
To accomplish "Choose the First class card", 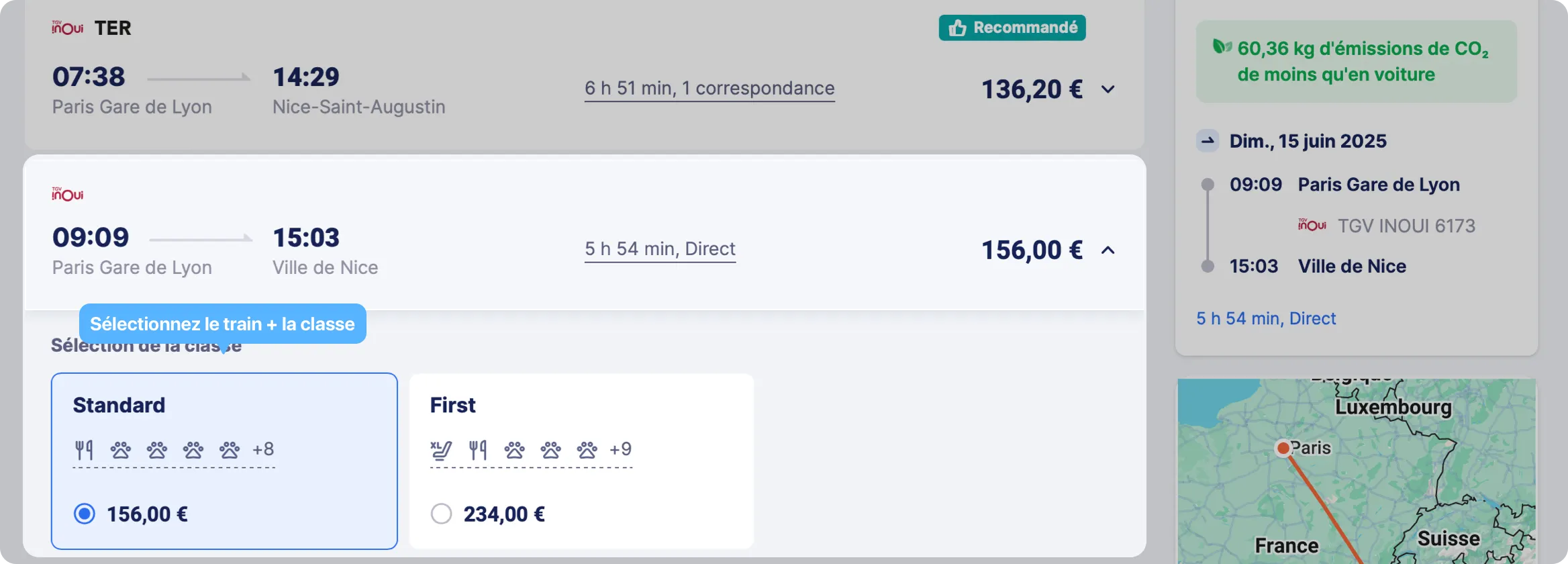I will (x=581, y=461).
